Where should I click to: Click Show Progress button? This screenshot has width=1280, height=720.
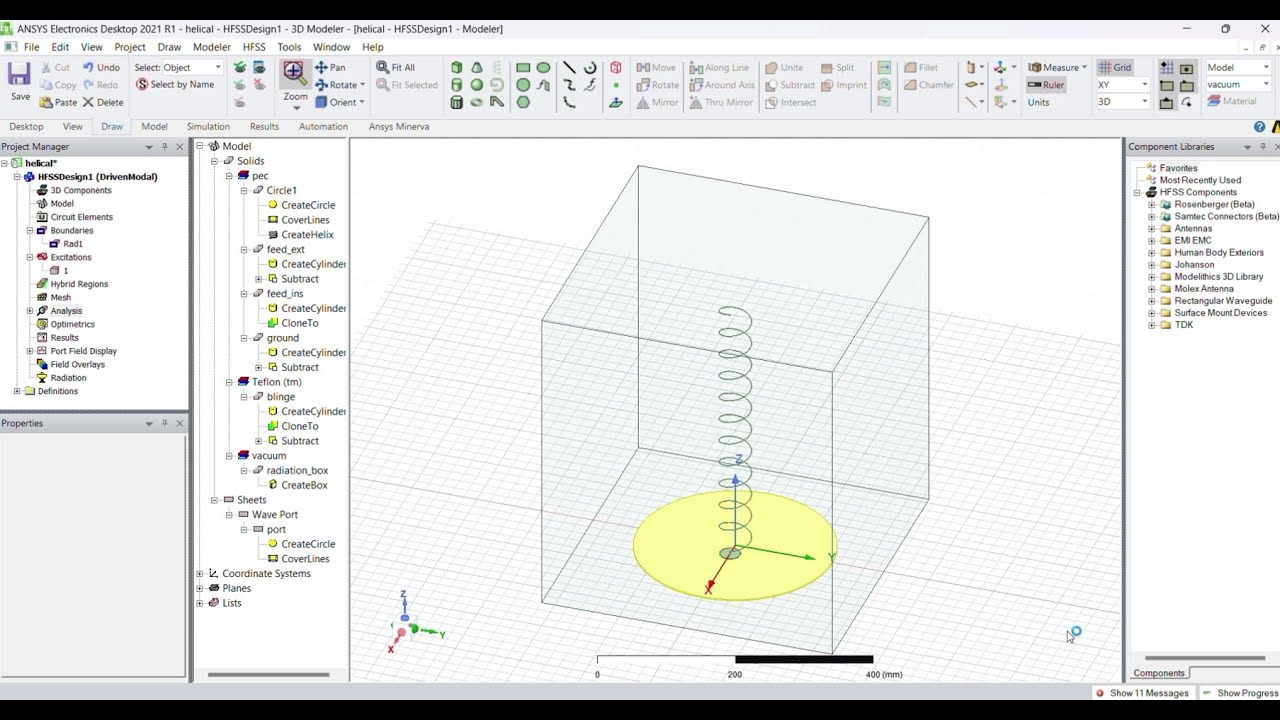coord(1241,693)
